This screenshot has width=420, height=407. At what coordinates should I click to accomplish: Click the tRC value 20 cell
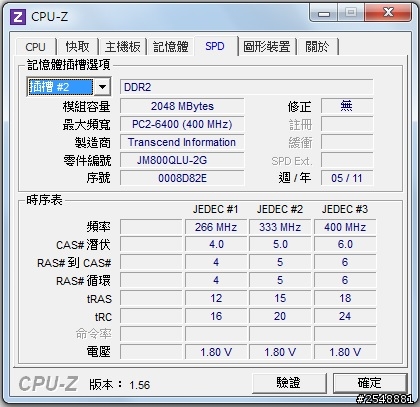280,316
